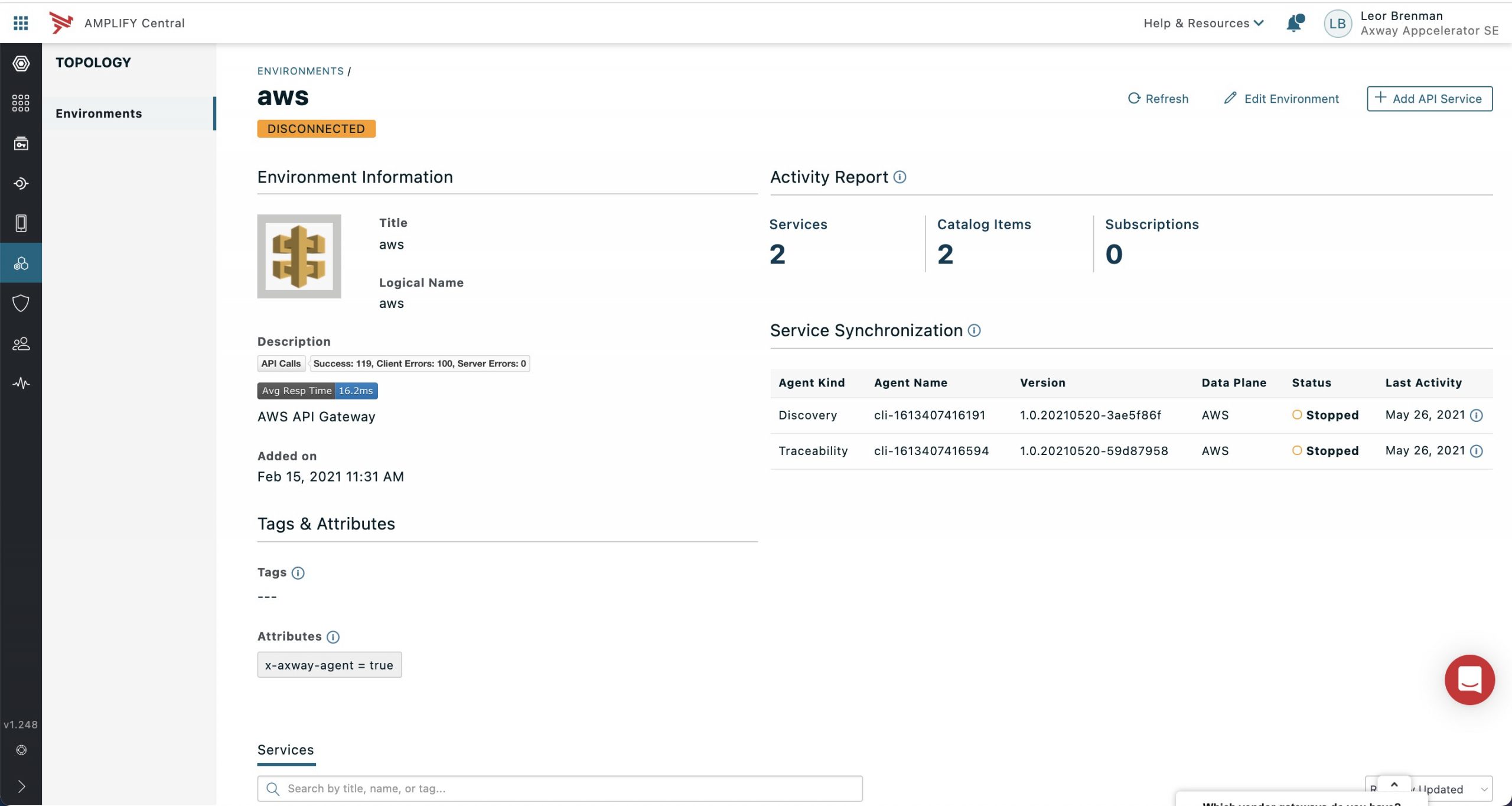This screenshot has height=806, width=1512.
Task: Switch to the Services tab
Action: click(286, 750)
